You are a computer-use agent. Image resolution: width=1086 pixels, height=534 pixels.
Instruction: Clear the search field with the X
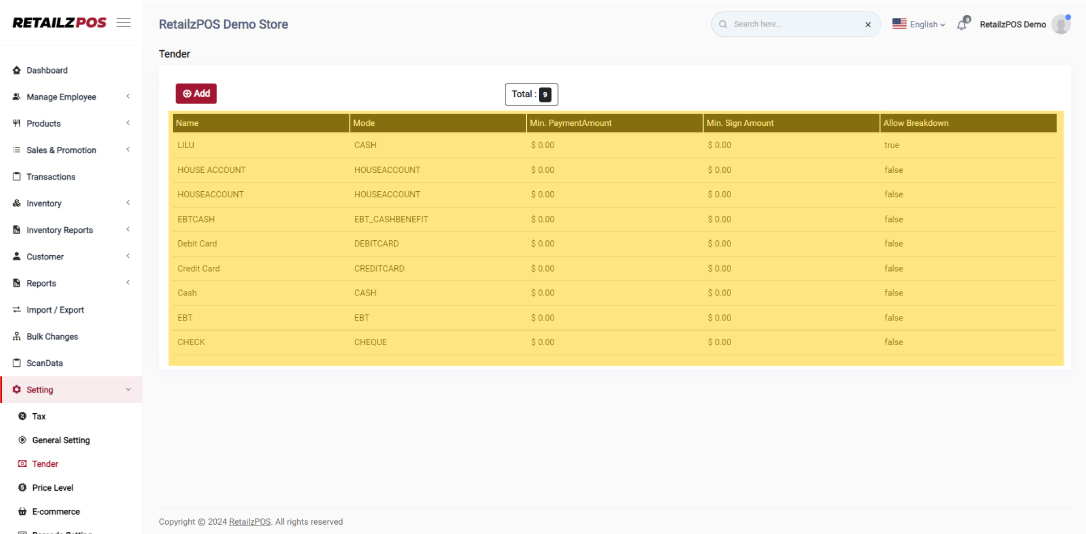867,24
